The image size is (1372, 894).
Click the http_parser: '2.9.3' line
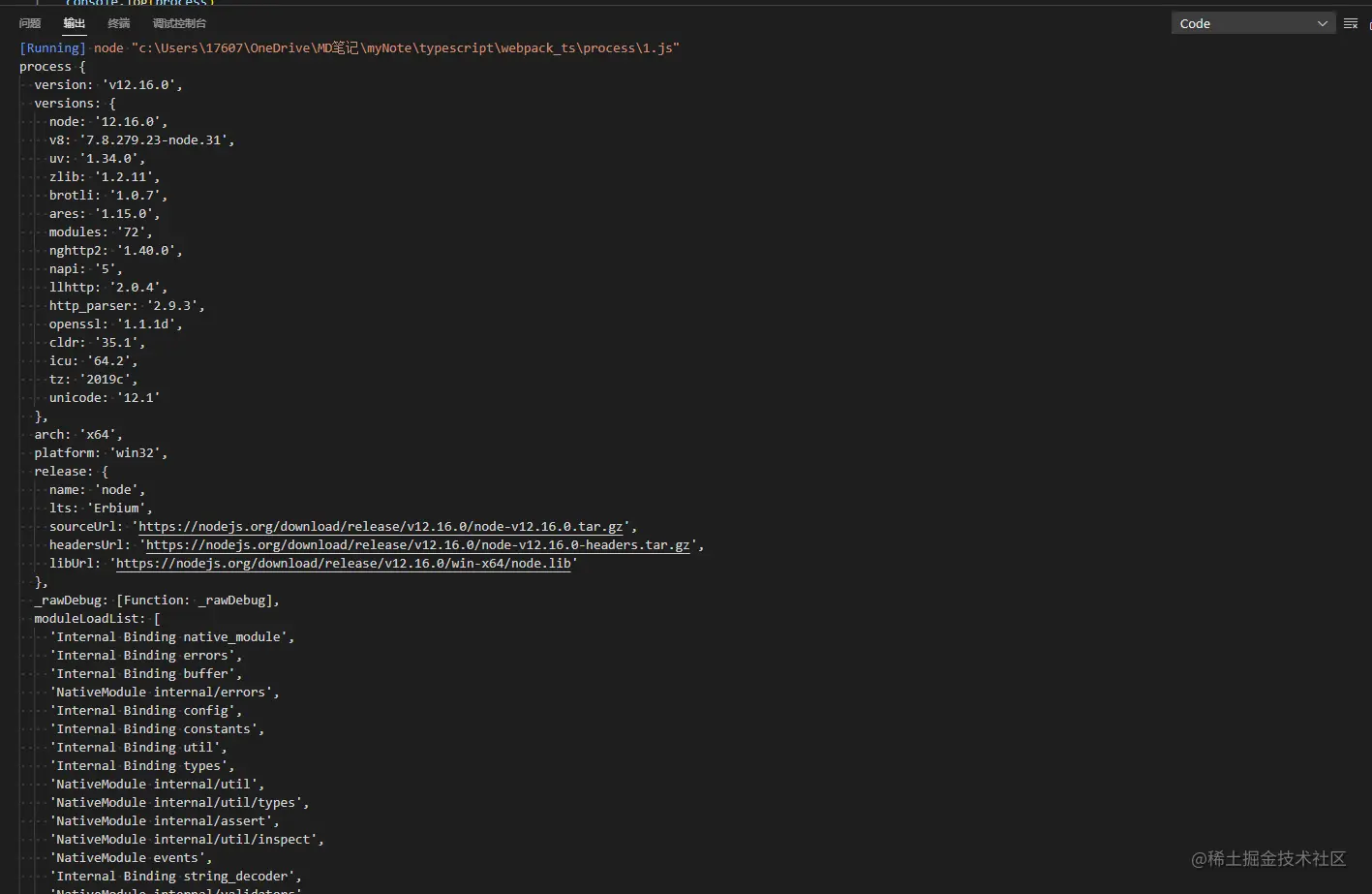(x=127, y=306)
